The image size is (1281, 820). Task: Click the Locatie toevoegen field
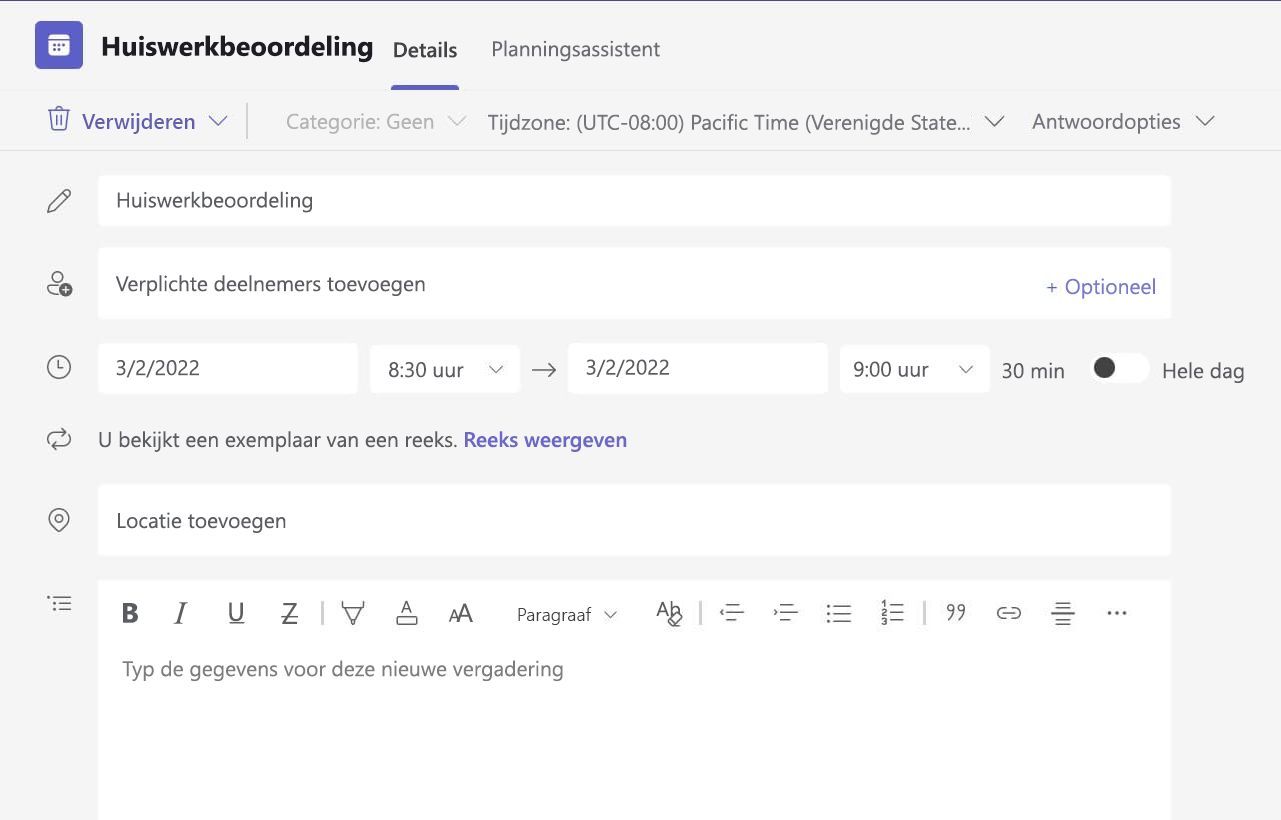pos(634,520)
